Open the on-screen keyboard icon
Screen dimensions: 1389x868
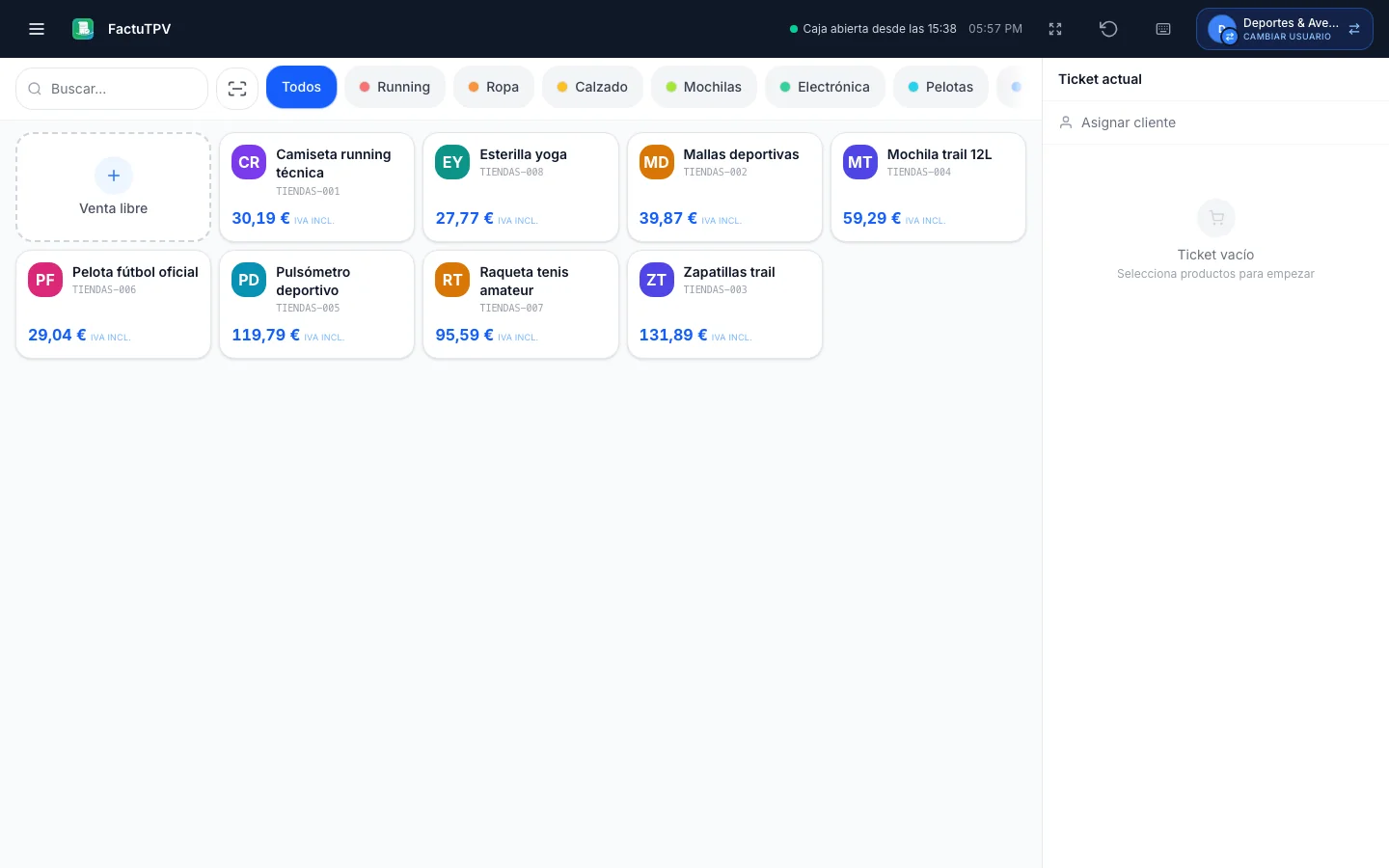coord(1163,29)
